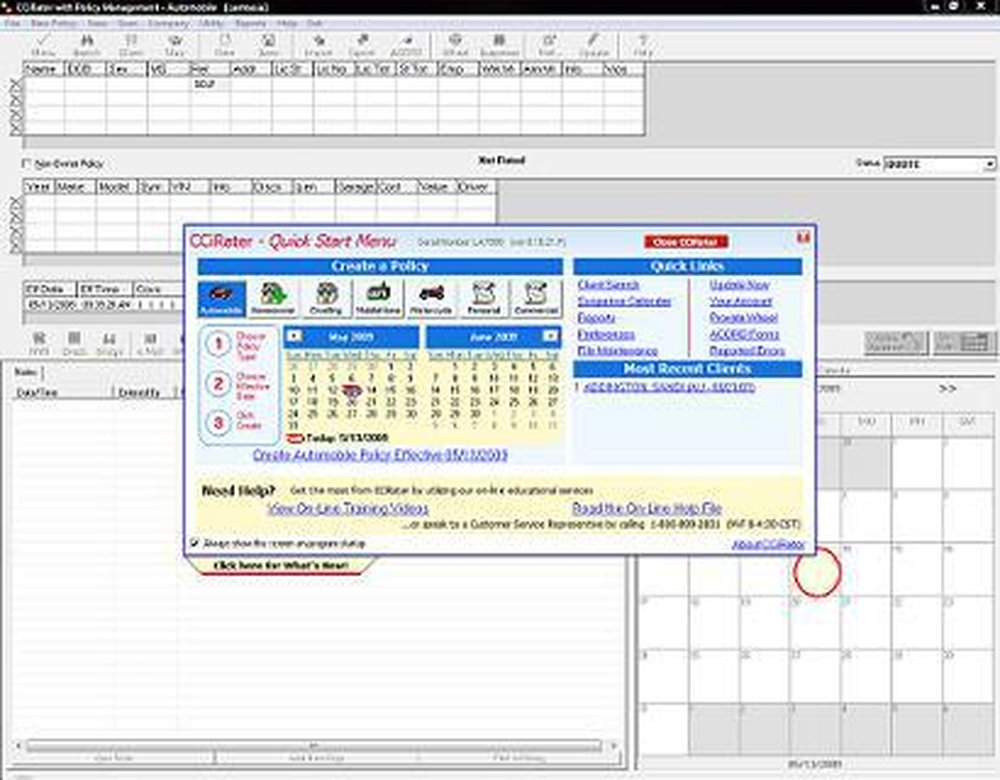The height and width of the screenshot is (780, 1000).
Task: Click the Eff Date field value
Action: pyautogui.click(x=50, y=305)
